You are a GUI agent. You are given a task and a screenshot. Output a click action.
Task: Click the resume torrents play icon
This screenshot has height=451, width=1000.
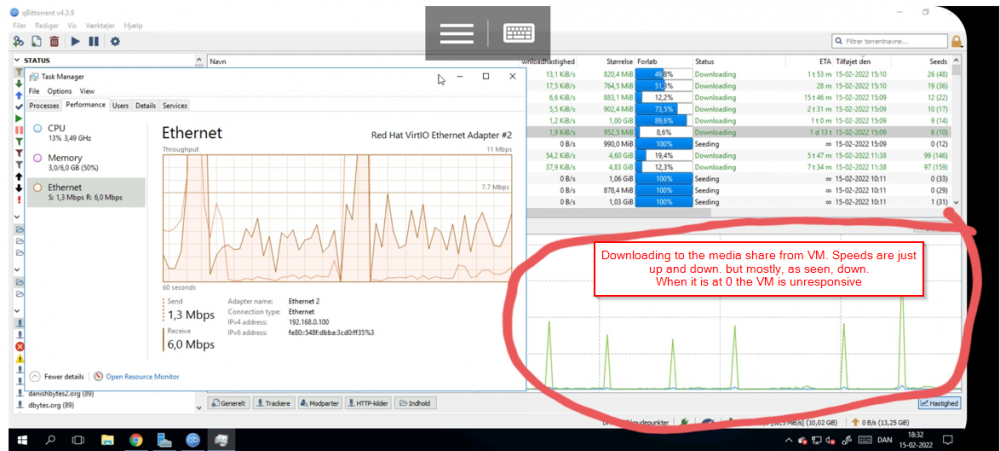[x=75, y=41]
